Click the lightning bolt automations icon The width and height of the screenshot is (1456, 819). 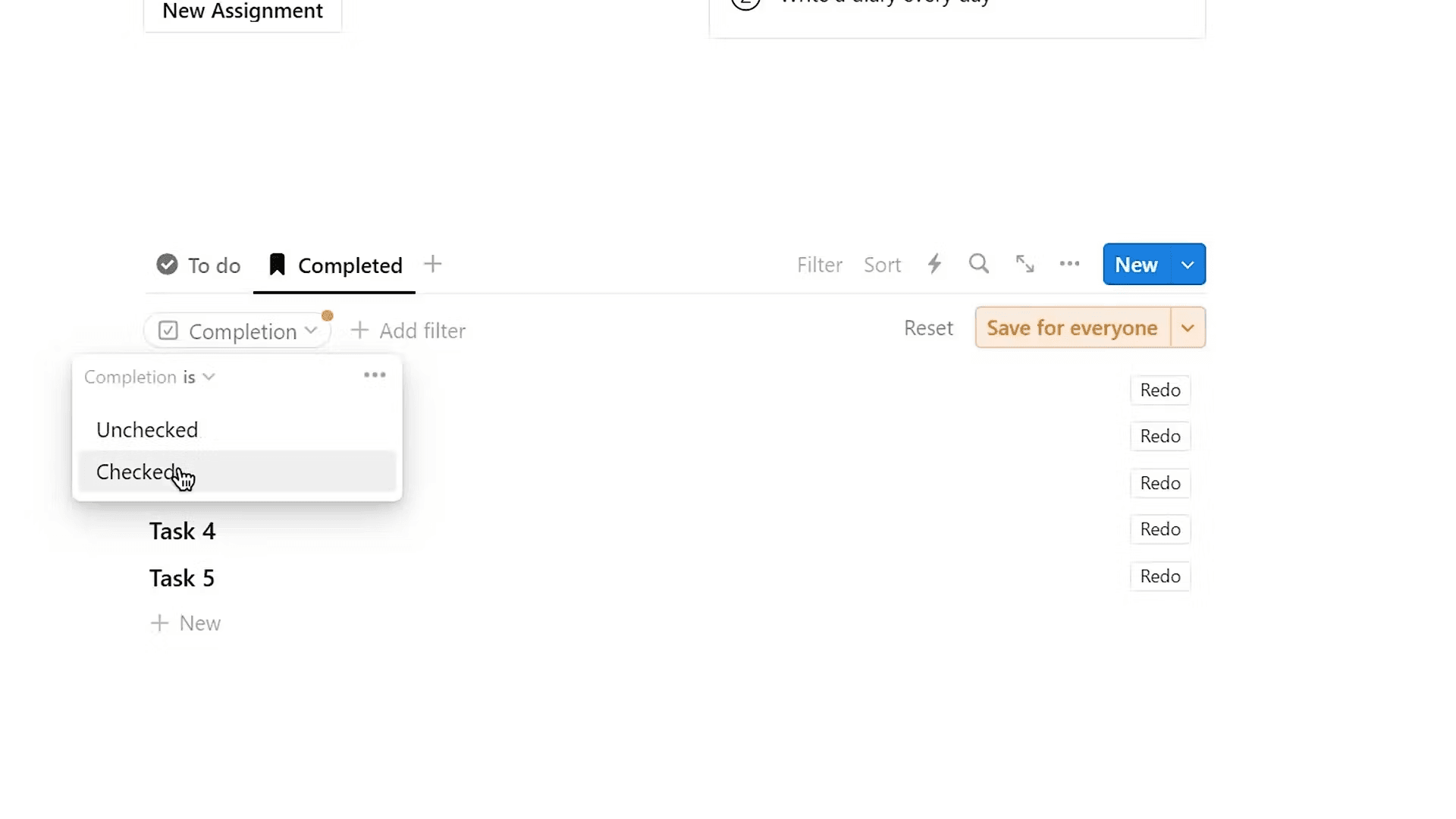pyautogui.click(x=934, y=264)
